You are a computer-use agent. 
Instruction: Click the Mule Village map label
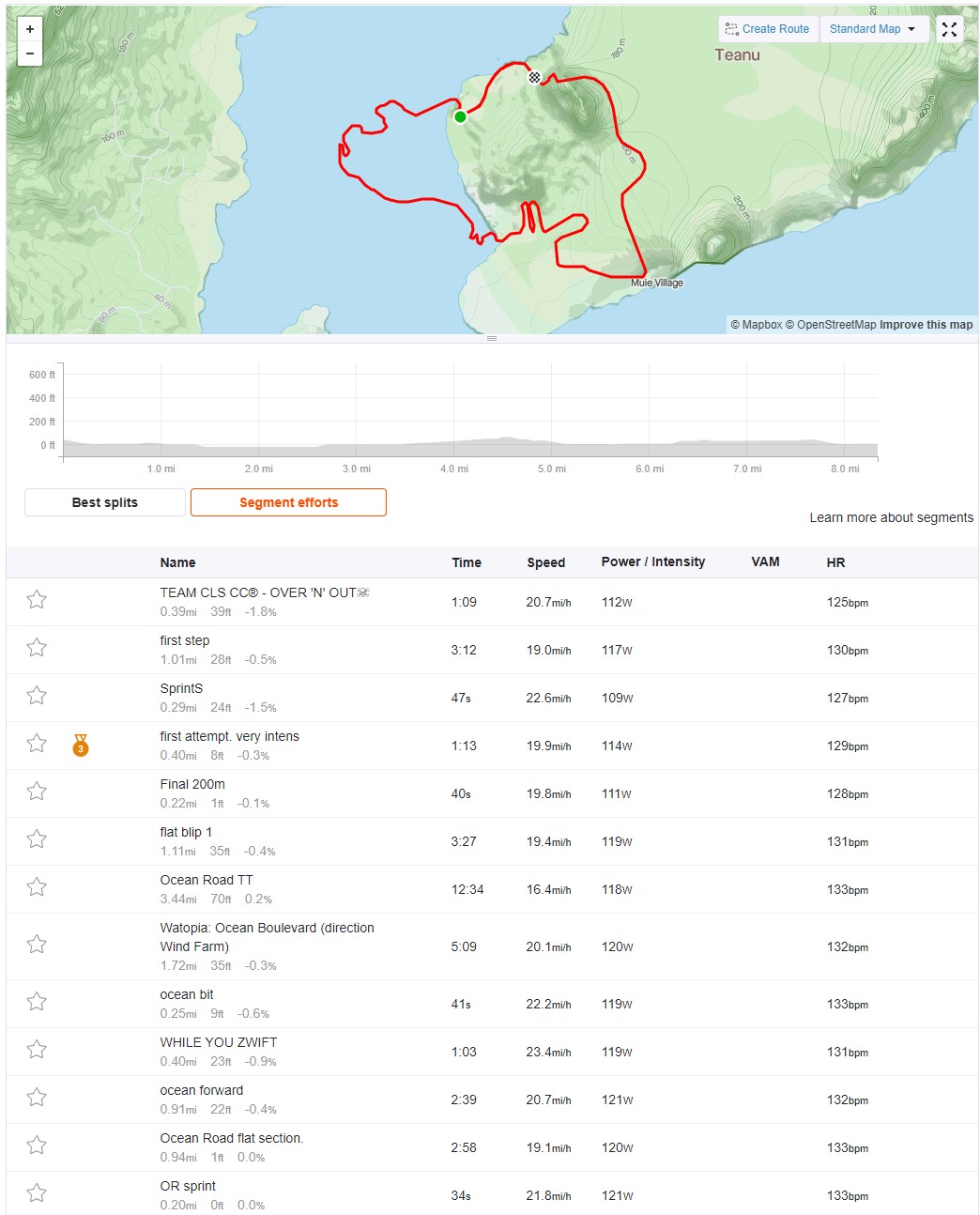point(657,283)
